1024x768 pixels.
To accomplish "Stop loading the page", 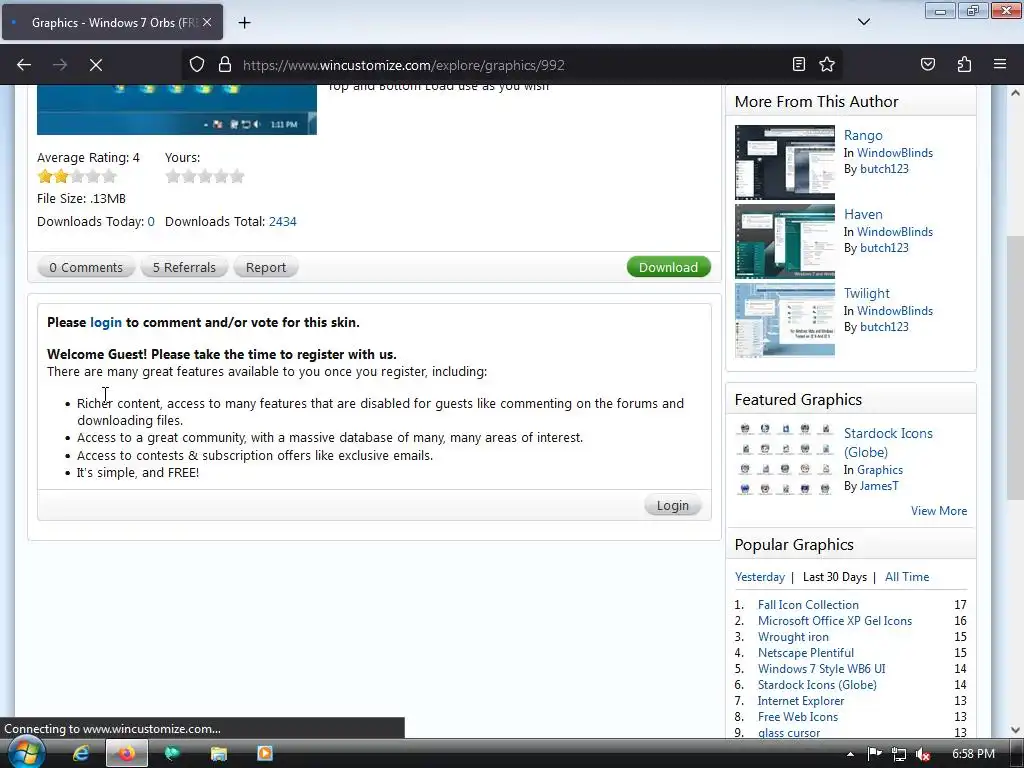I will click(95, 65).
